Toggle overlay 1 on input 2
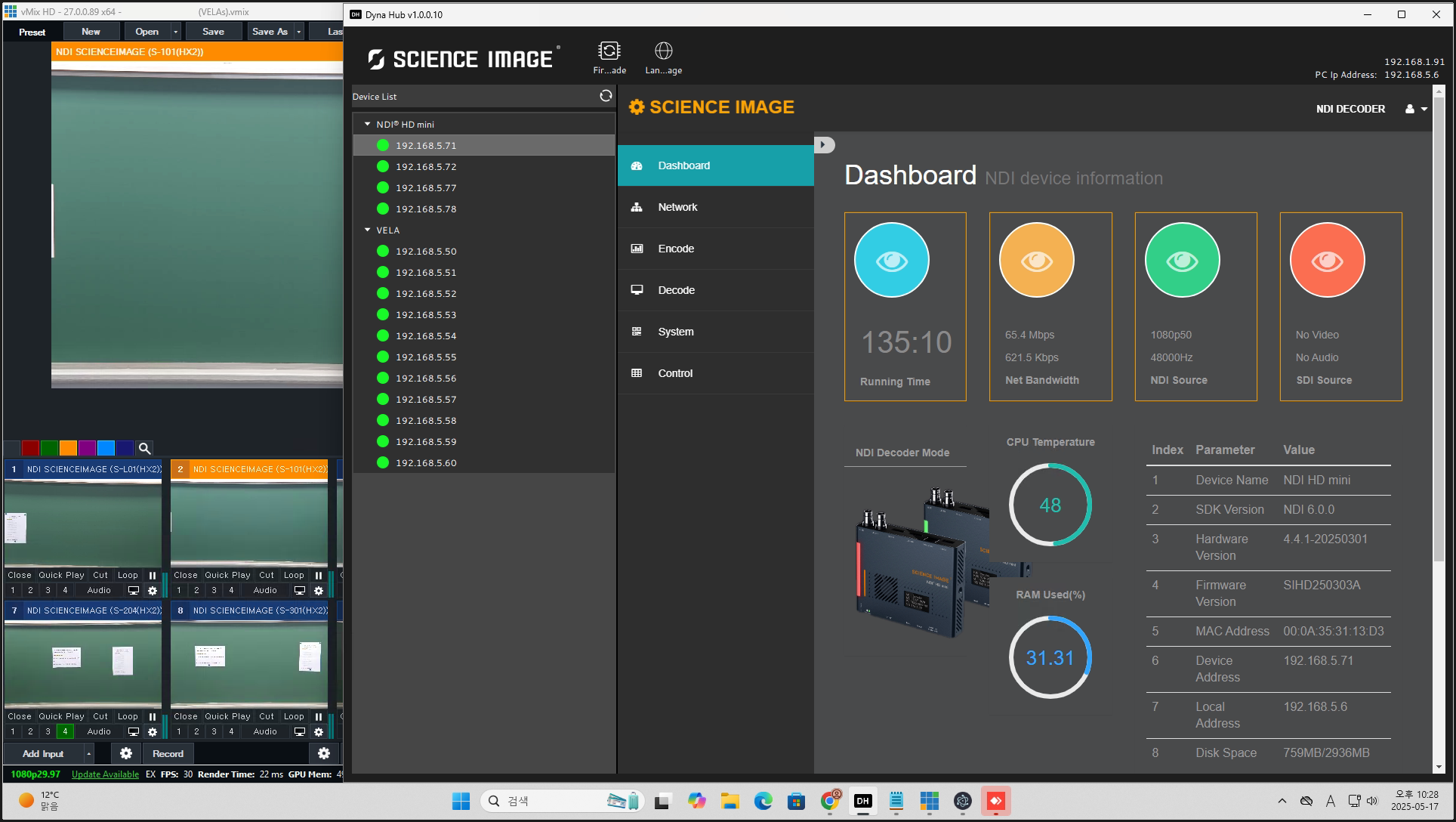The width and height of the screenshot is (1456, 822). (179, 590)
